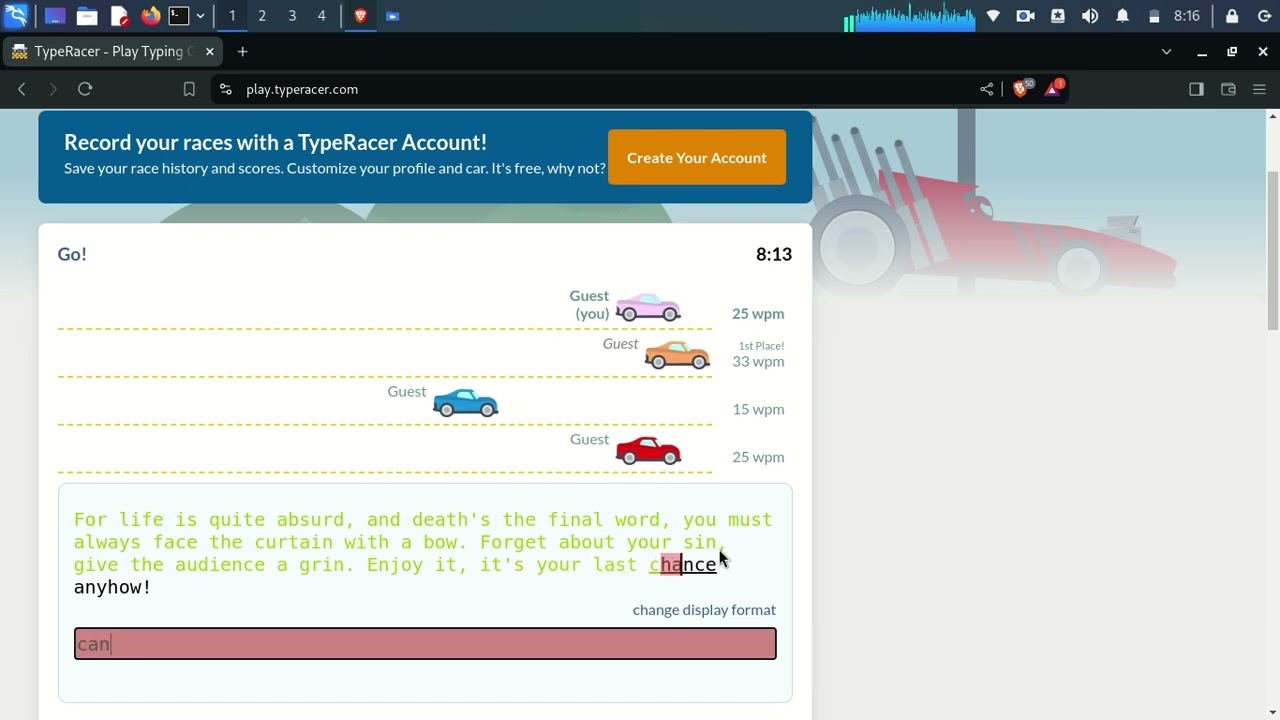This screenshot has height=720, width=1280.
Task: Click the log out icon in the panel
Action: (1264, 16)
